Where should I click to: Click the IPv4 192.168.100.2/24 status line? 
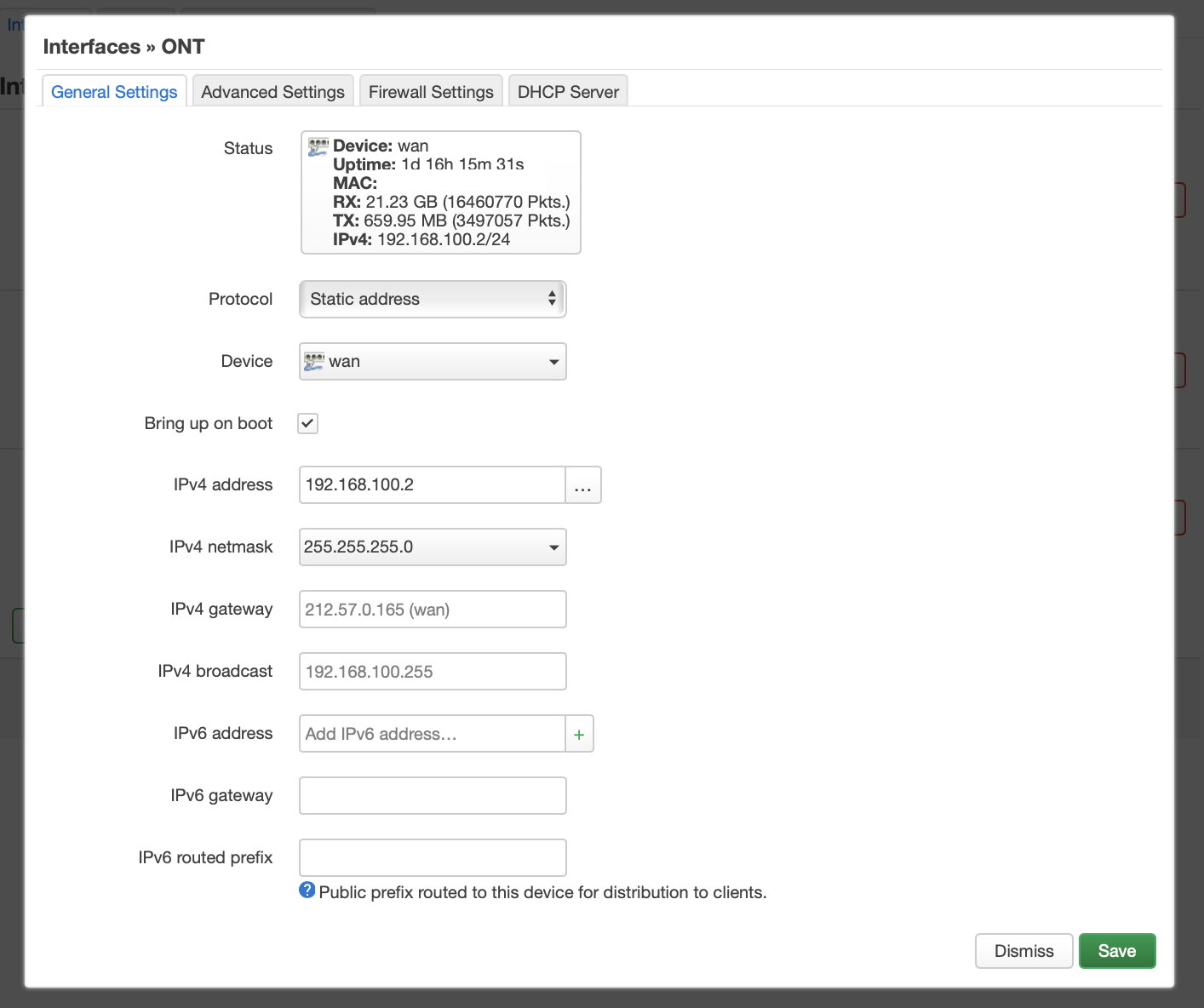[x=421, y=239]
